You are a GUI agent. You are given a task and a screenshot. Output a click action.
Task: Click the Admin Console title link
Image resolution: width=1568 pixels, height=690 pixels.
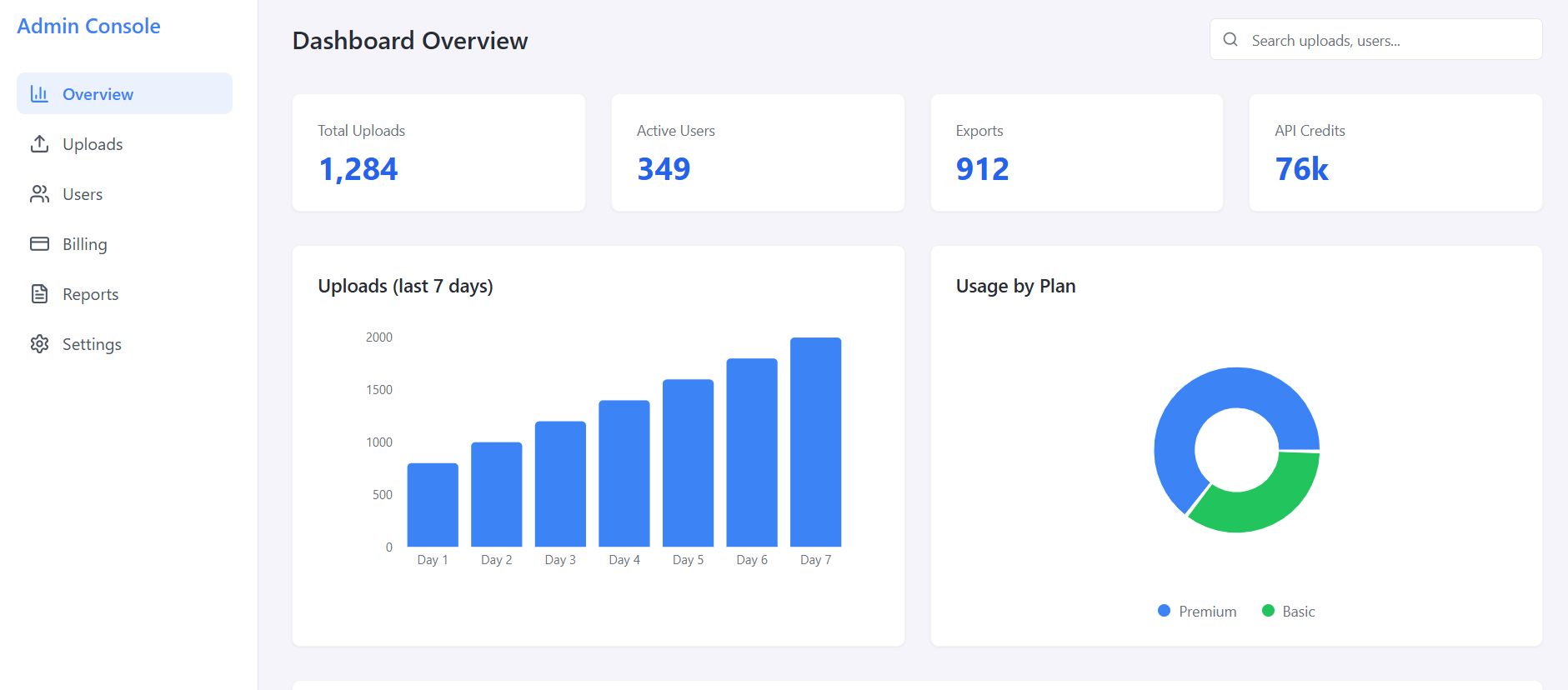pos(88,26)
